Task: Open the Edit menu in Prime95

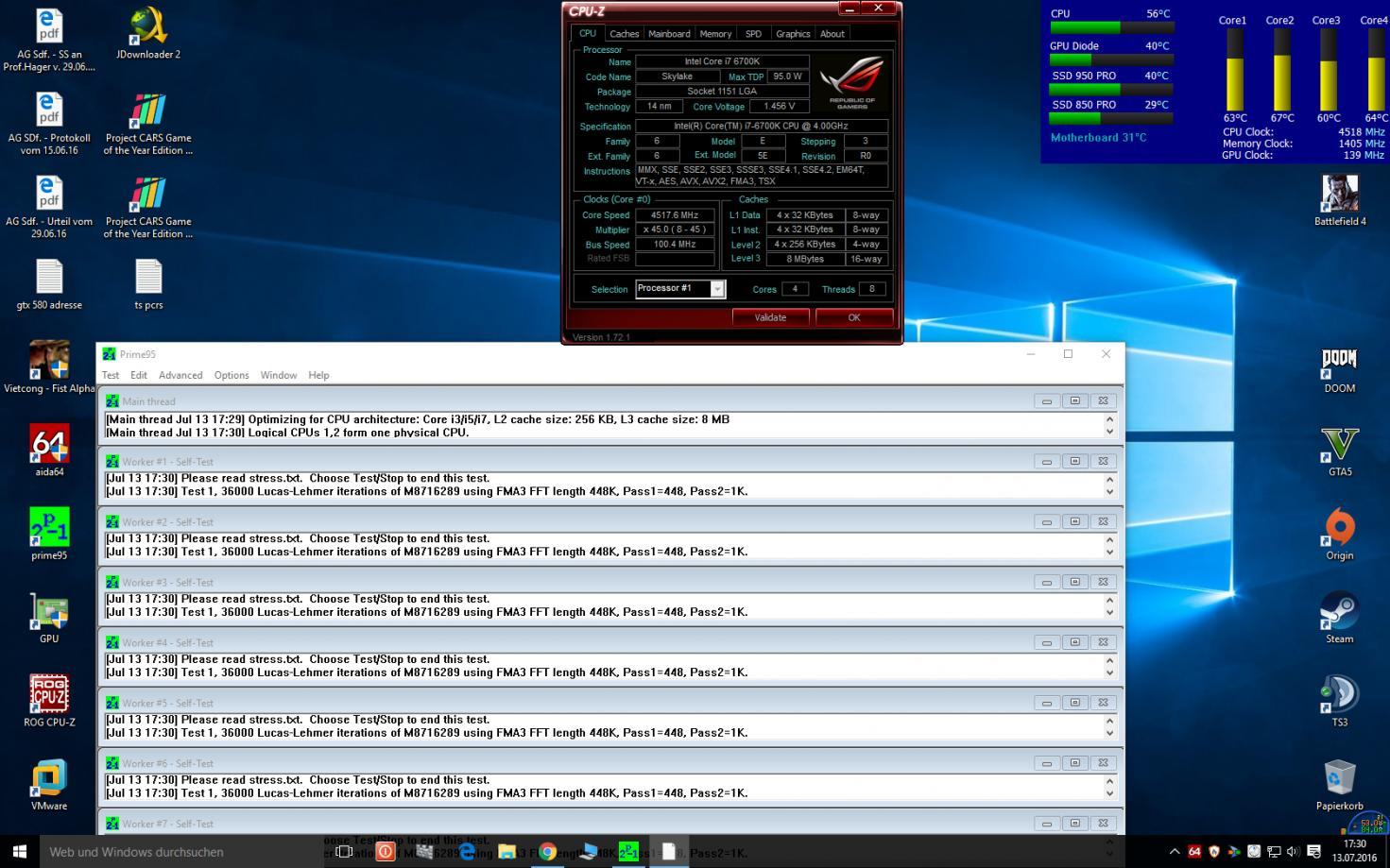Action: pyautogui.click(x=139, y=375)
